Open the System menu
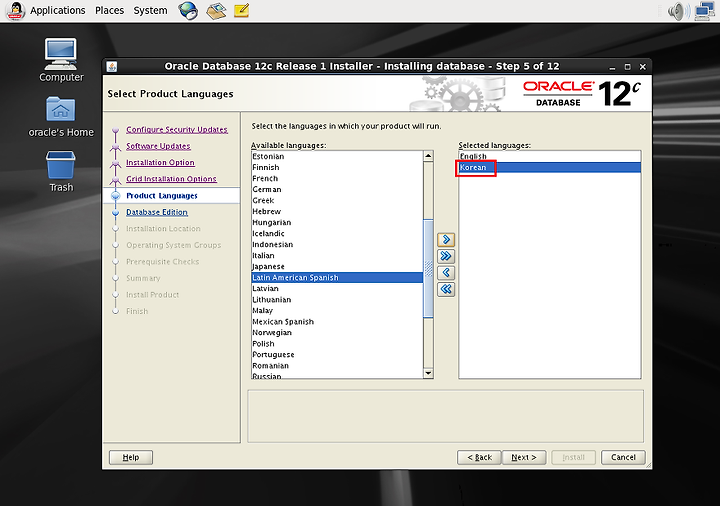720x506 pixels. (x=150, y=11)
